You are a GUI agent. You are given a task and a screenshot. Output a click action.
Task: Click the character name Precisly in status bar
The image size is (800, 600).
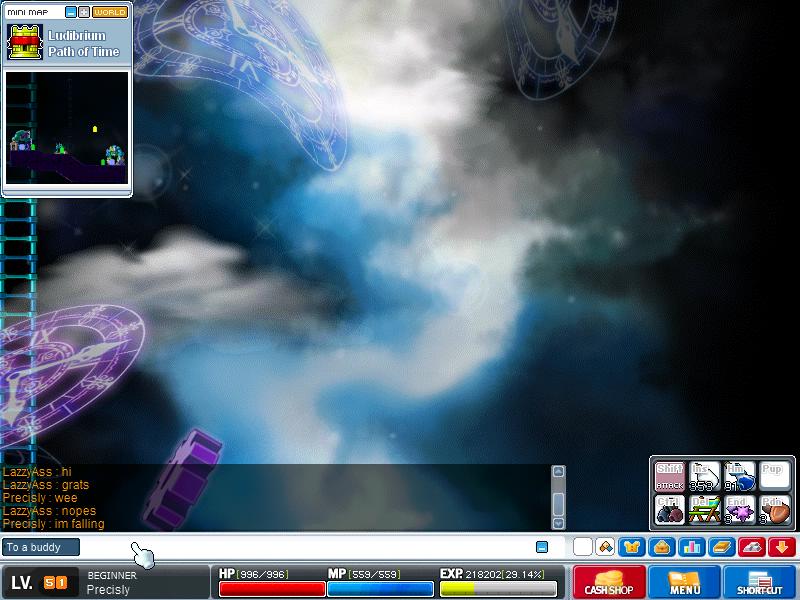108,590
